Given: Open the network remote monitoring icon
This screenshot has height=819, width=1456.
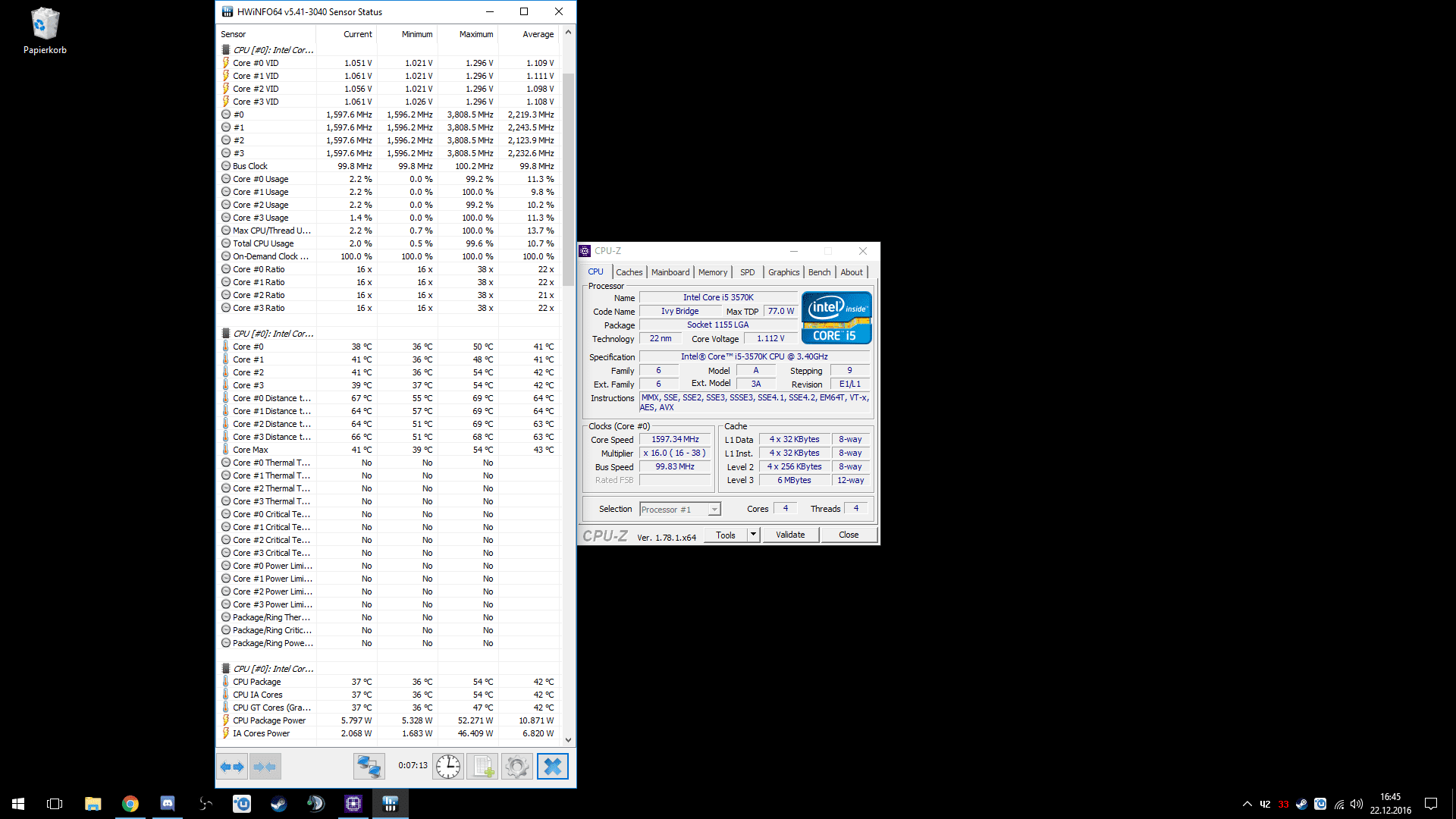Looking at the screenshot, I should (369, 767).
